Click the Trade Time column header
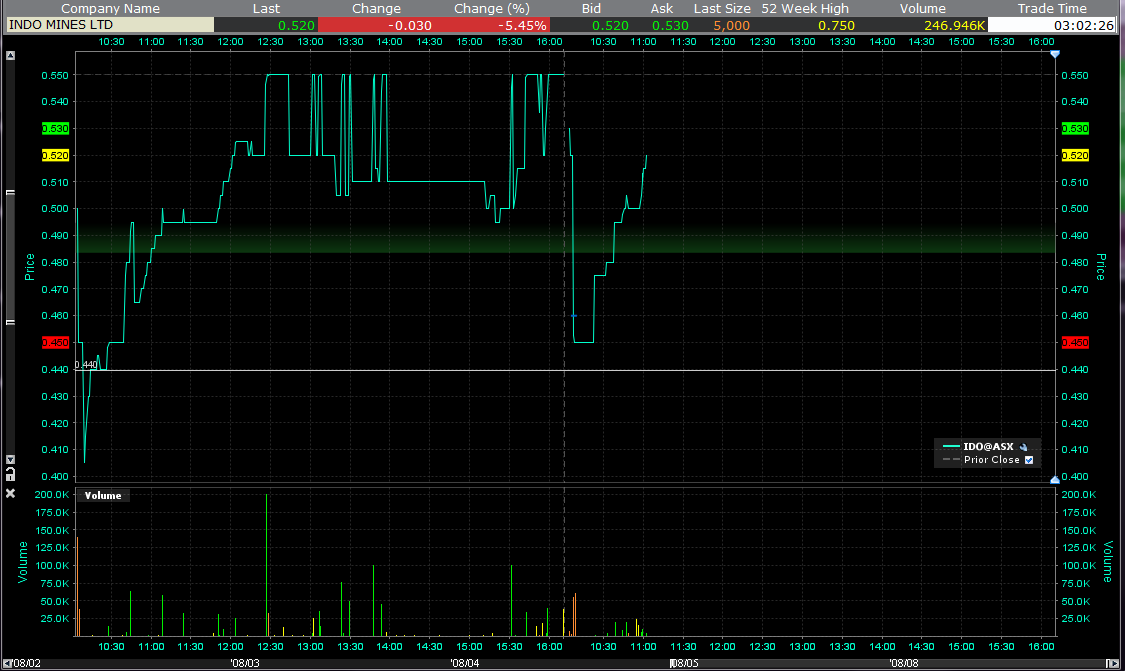The image size is (1125, 671). tap(1051, 8)
